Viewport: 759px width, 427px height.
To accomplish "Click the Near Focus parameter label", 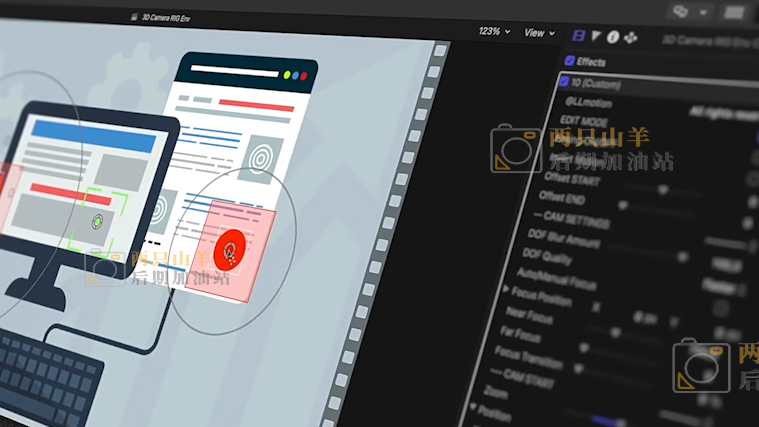I will 530,312.
